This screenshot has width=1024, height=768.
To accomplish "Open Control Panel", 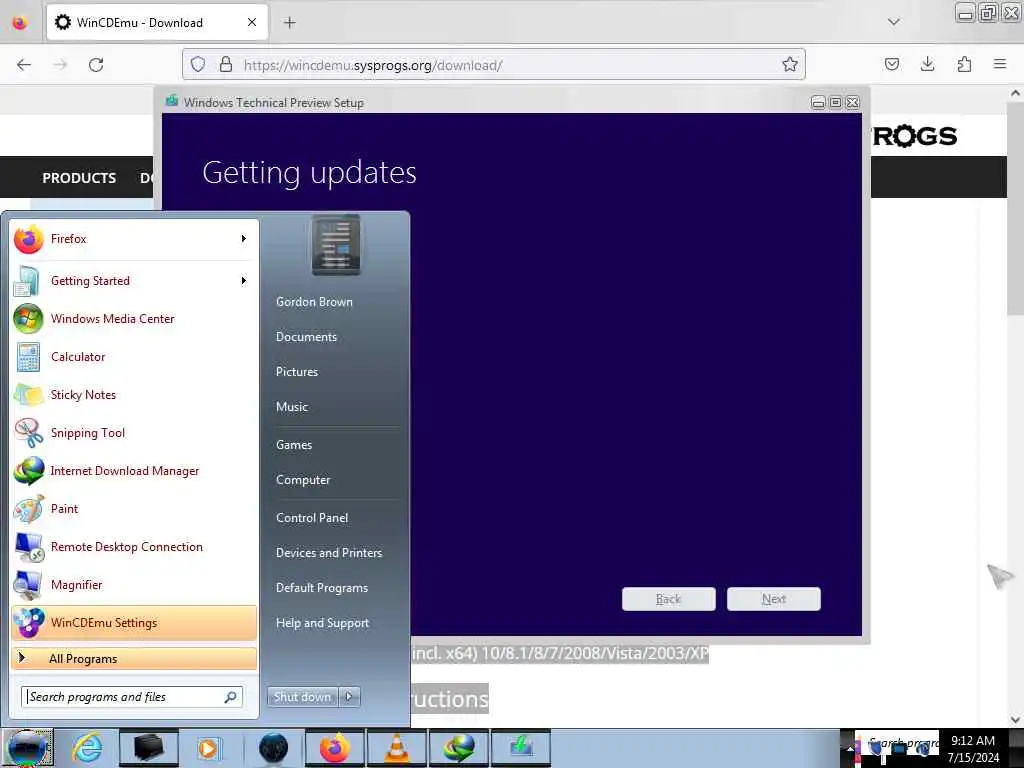I will 312,518.
